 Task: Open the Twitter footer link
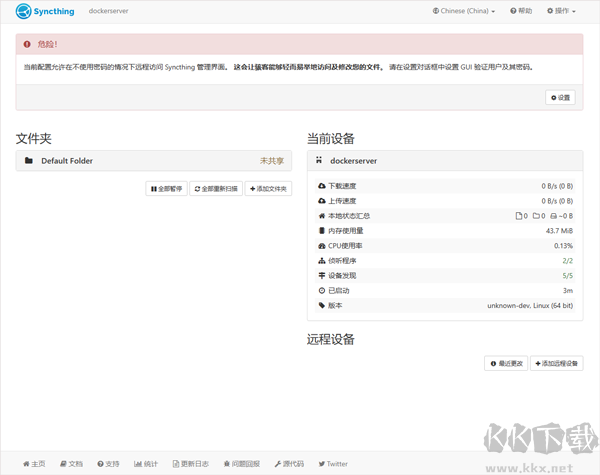(333, 464)
